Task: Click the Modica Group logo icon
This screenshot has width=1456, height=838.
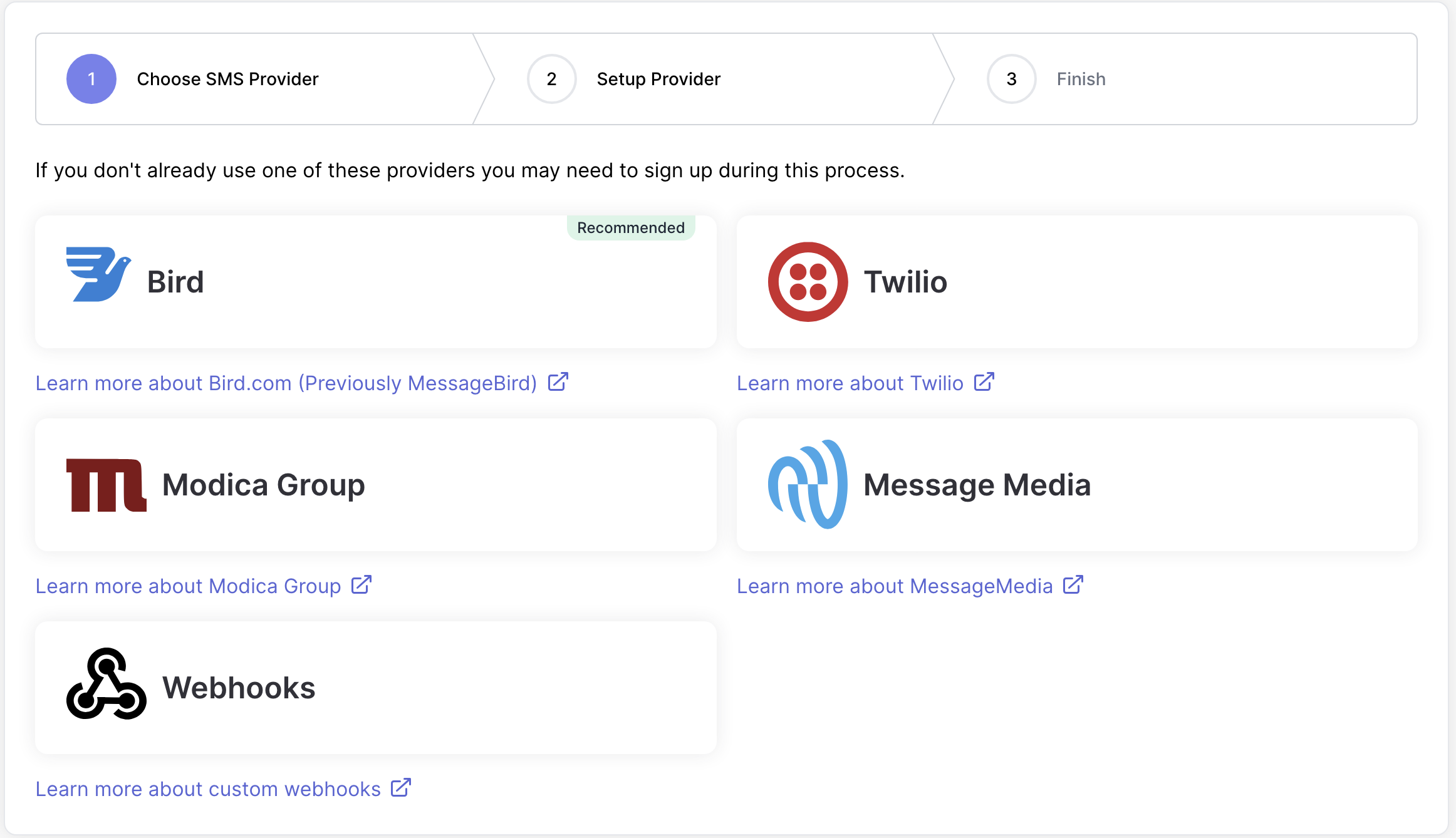Action: coord(107,485)
